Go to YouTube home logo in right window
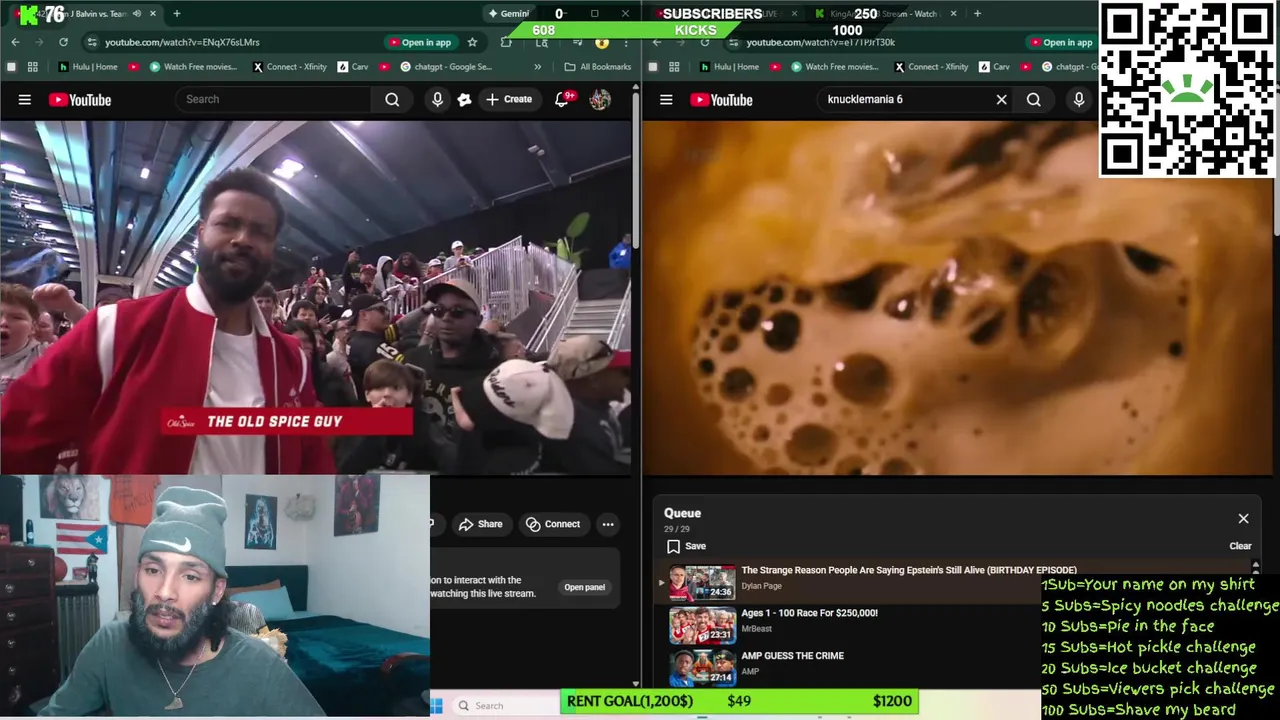1280x720 pixels. [721, 100]
